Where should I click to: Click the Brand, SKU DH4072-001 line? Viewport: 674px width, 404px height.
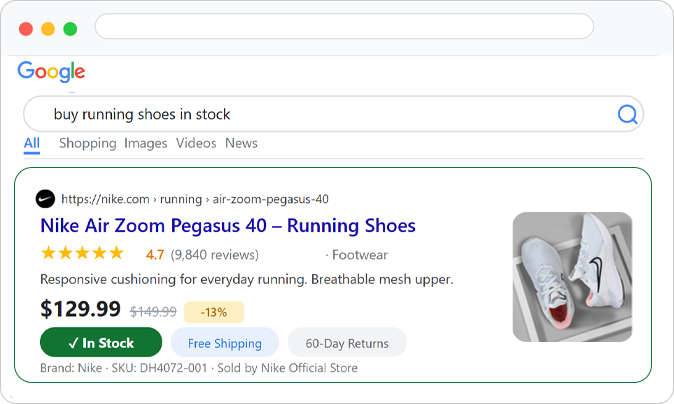pos(199,368)
